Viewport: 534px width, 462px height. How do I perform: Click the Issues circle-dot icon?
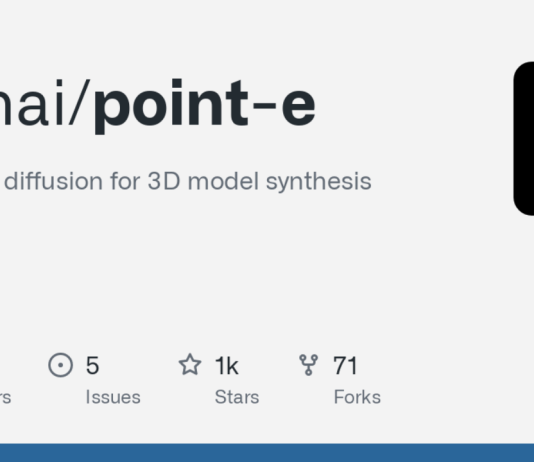[61, 365]
